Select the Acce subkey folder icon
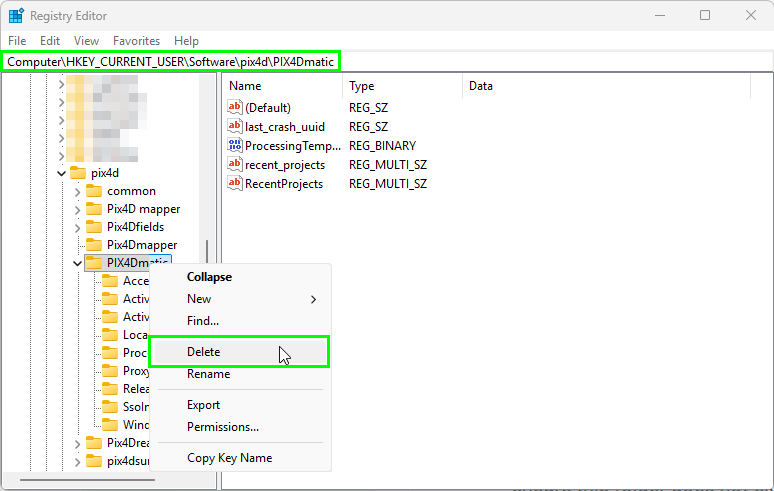The height and width of the screenshot is (491, 774). [x=110, y=281]
